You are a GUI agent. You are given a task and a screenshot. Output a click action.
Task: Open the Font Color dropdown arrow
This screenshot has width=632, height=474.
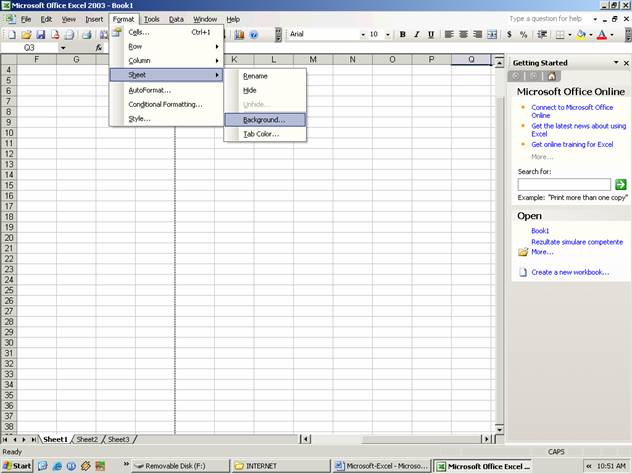click(x=612, y=35)
